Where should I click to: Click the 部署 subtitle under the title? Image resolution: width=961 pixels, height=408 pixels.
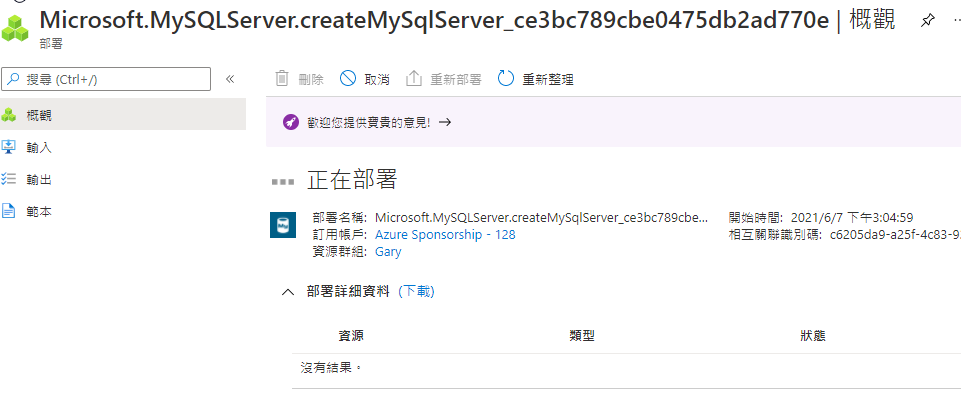[51, 44]
